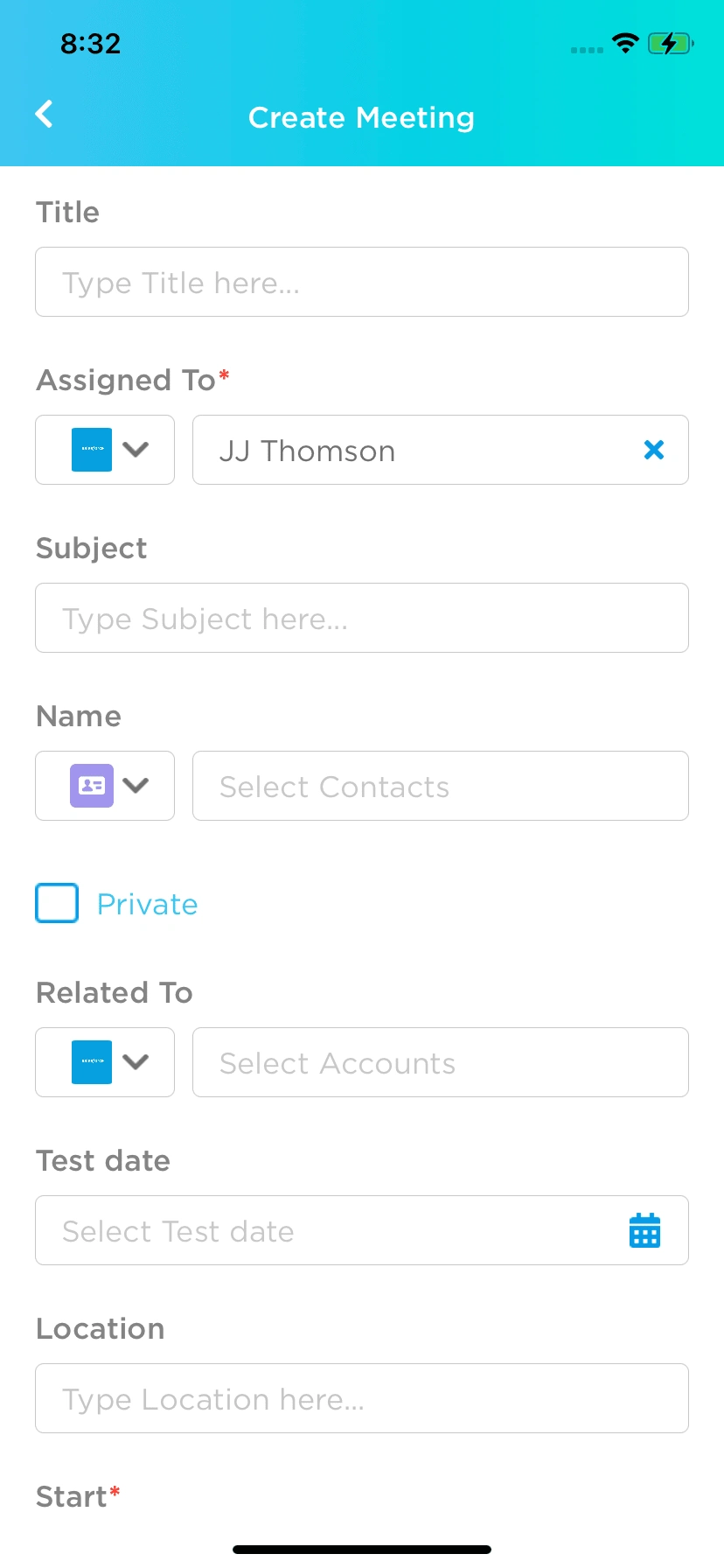This screenshot has width=724, height=1568.
Task: Tap the battery charging indicator
Action: [670, 43]
